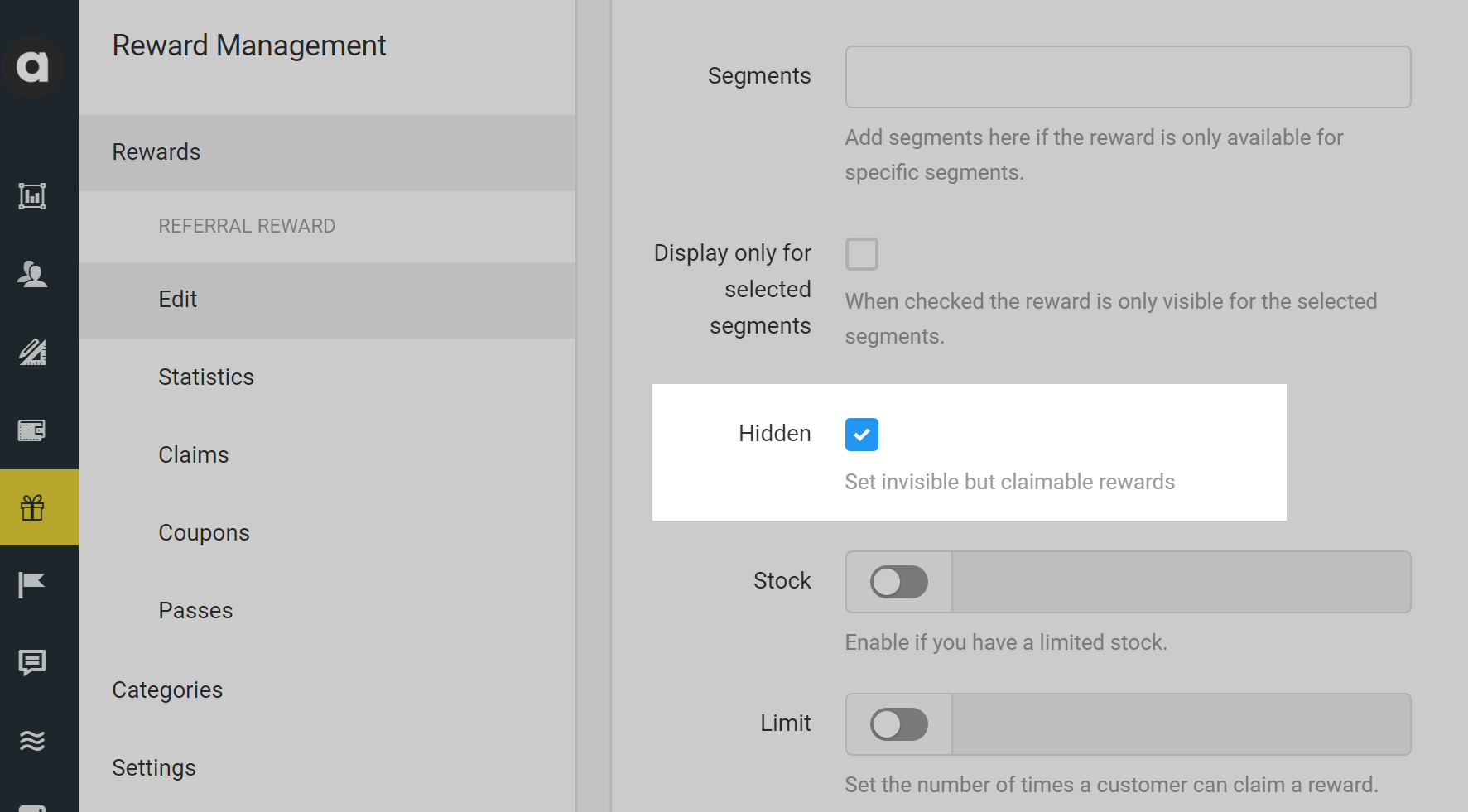Open the Rewards menu section
This screenshot has width=1468, height=812.
pyautogui.click(x=327, y=152)
